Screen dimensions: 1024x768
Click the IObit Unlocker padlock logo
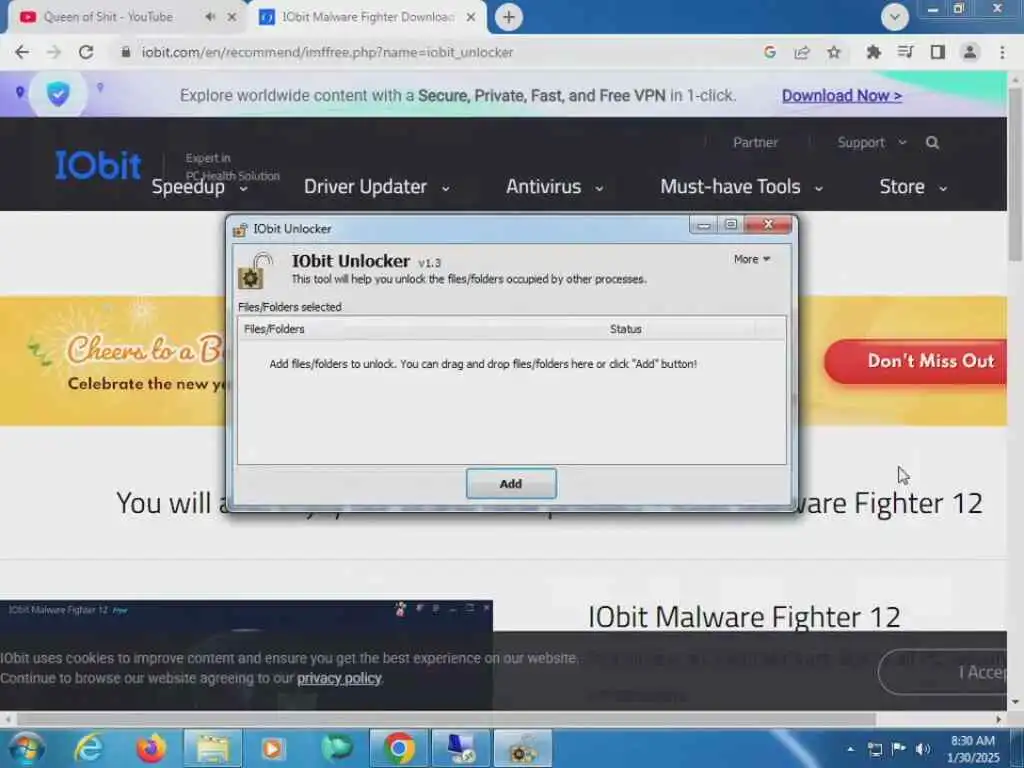tap(255, 271)
